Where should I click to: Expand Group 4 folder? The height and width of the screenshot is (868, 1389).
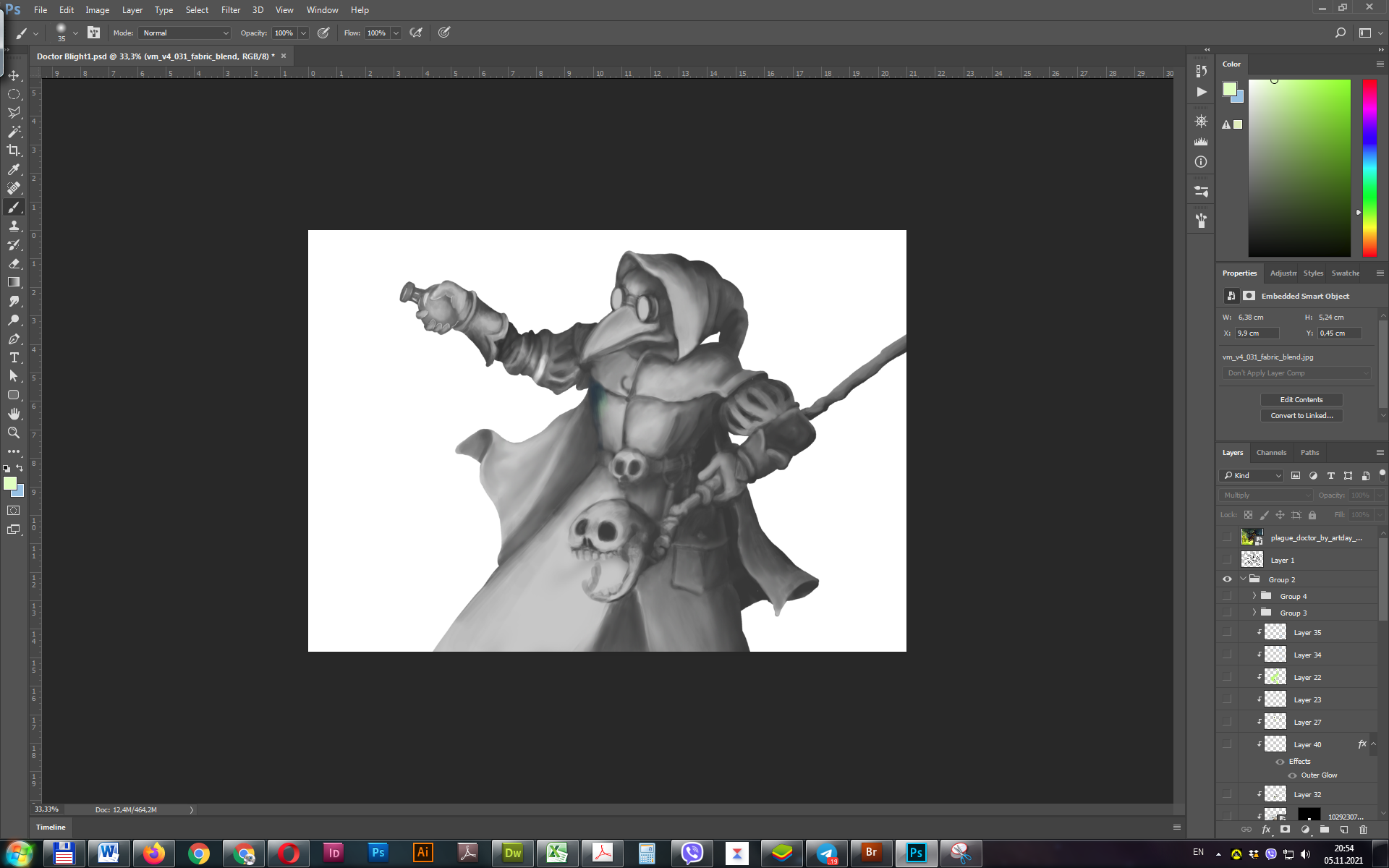pos(1254,596)
